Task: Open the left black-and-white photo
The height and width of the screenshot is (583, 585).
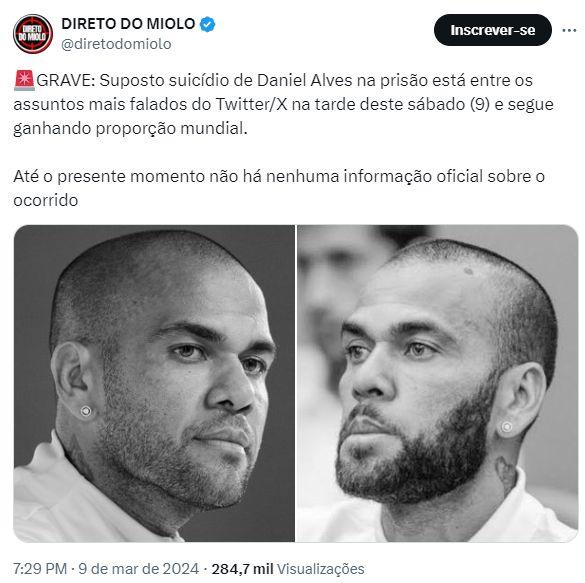Action: 154,383
